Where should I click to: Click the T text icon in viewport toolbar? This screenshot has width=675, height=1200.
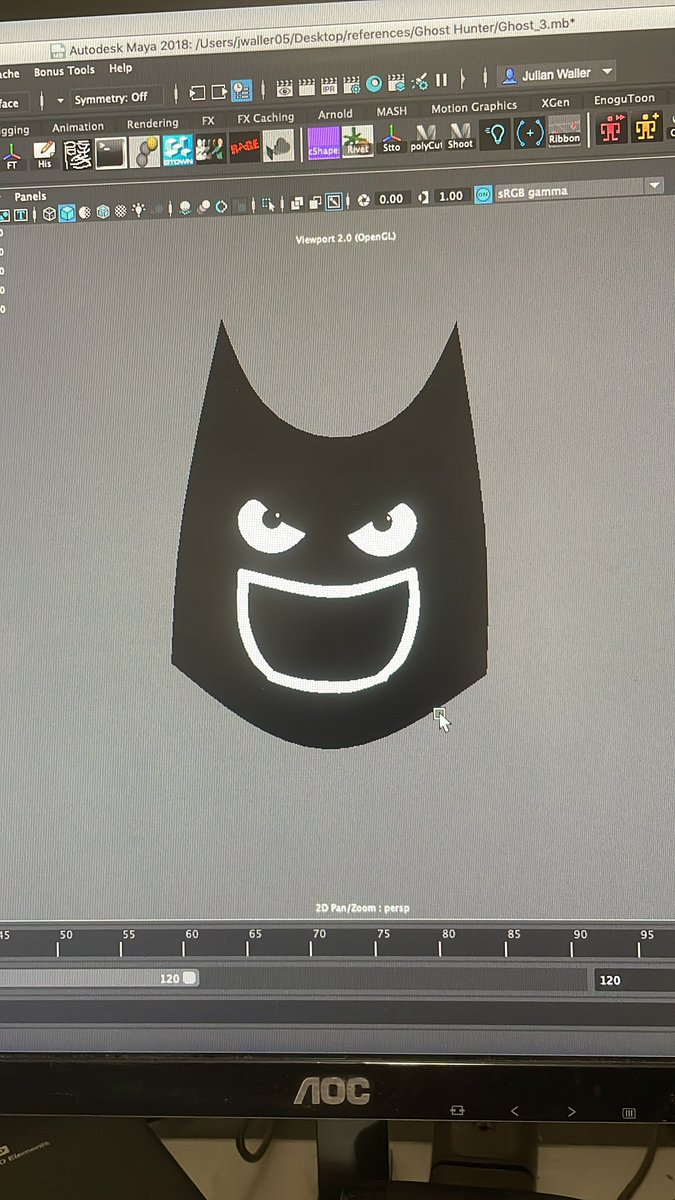click(20, 215)
